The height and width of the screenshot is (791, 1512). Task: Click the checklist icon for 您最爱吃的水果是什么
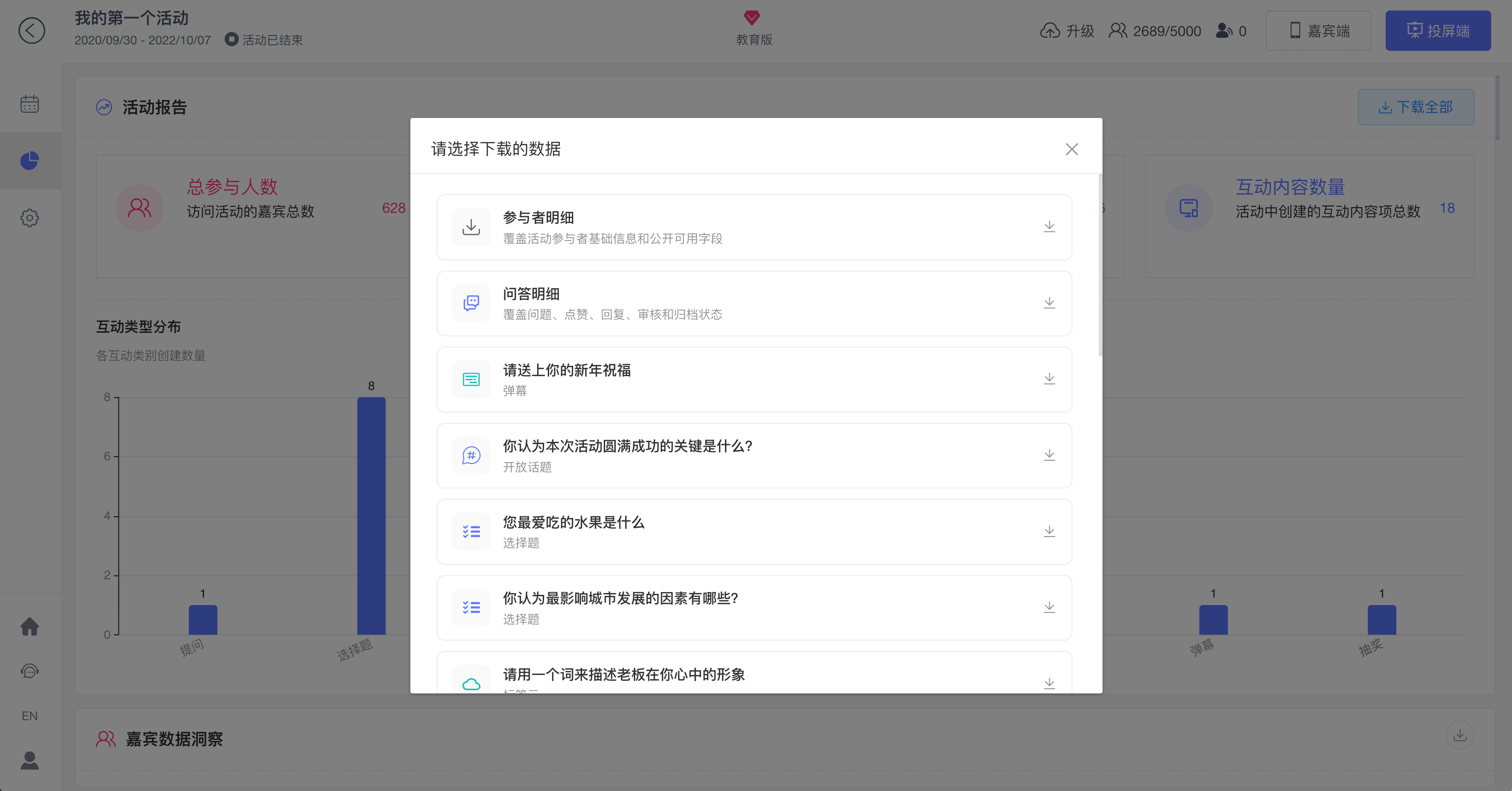471,531
